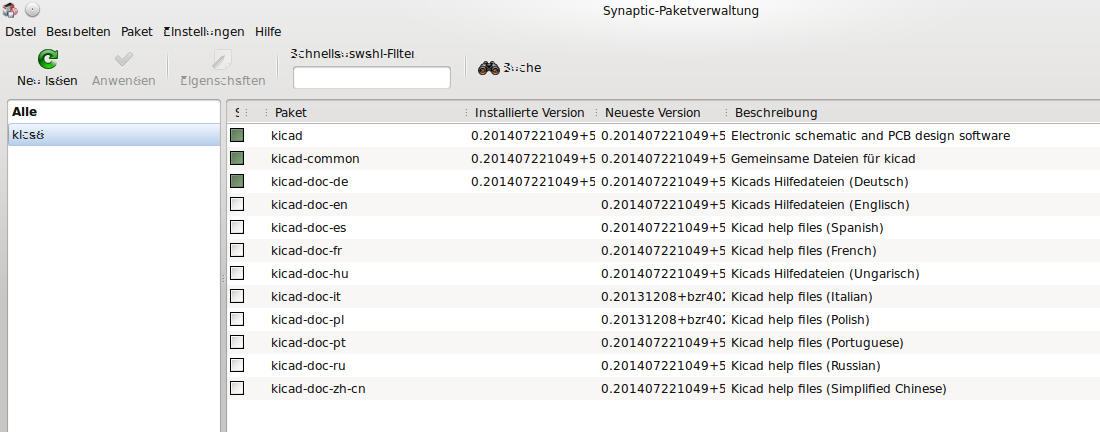Sort by status S column header
The width and height of the screenshot is (1100, 432).
pyautogui.click(x=237, y=113)
